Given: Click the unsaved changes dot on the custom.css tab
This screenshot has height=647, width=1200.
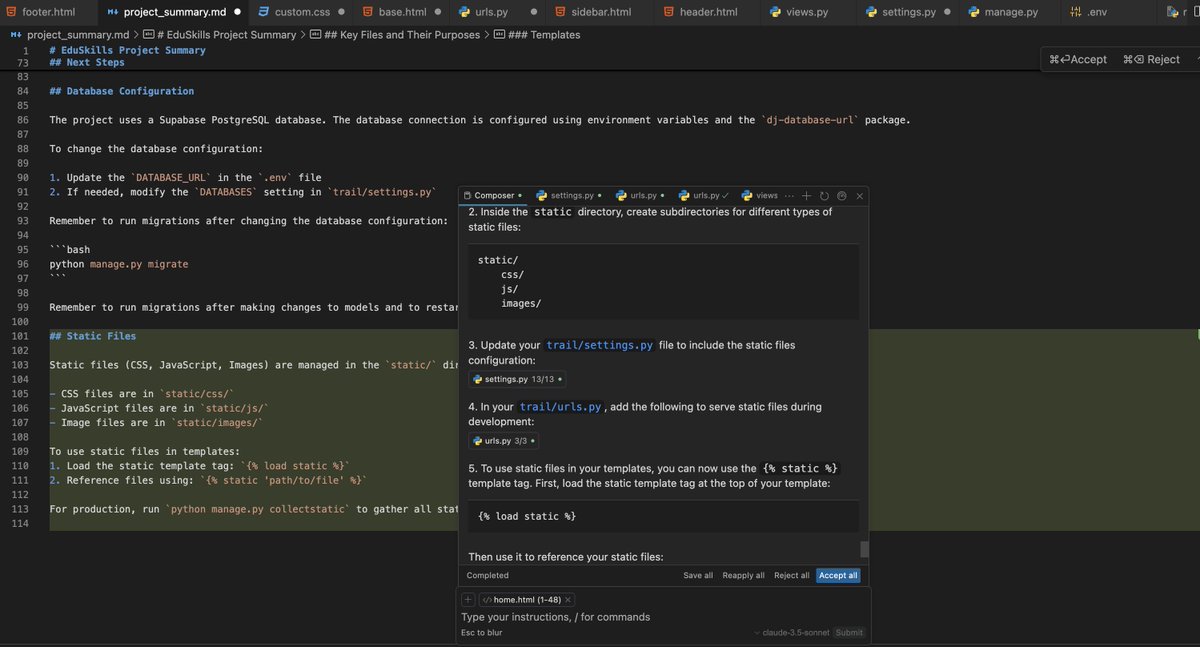Looking at the screenshot, I should [x=341, y=13].
